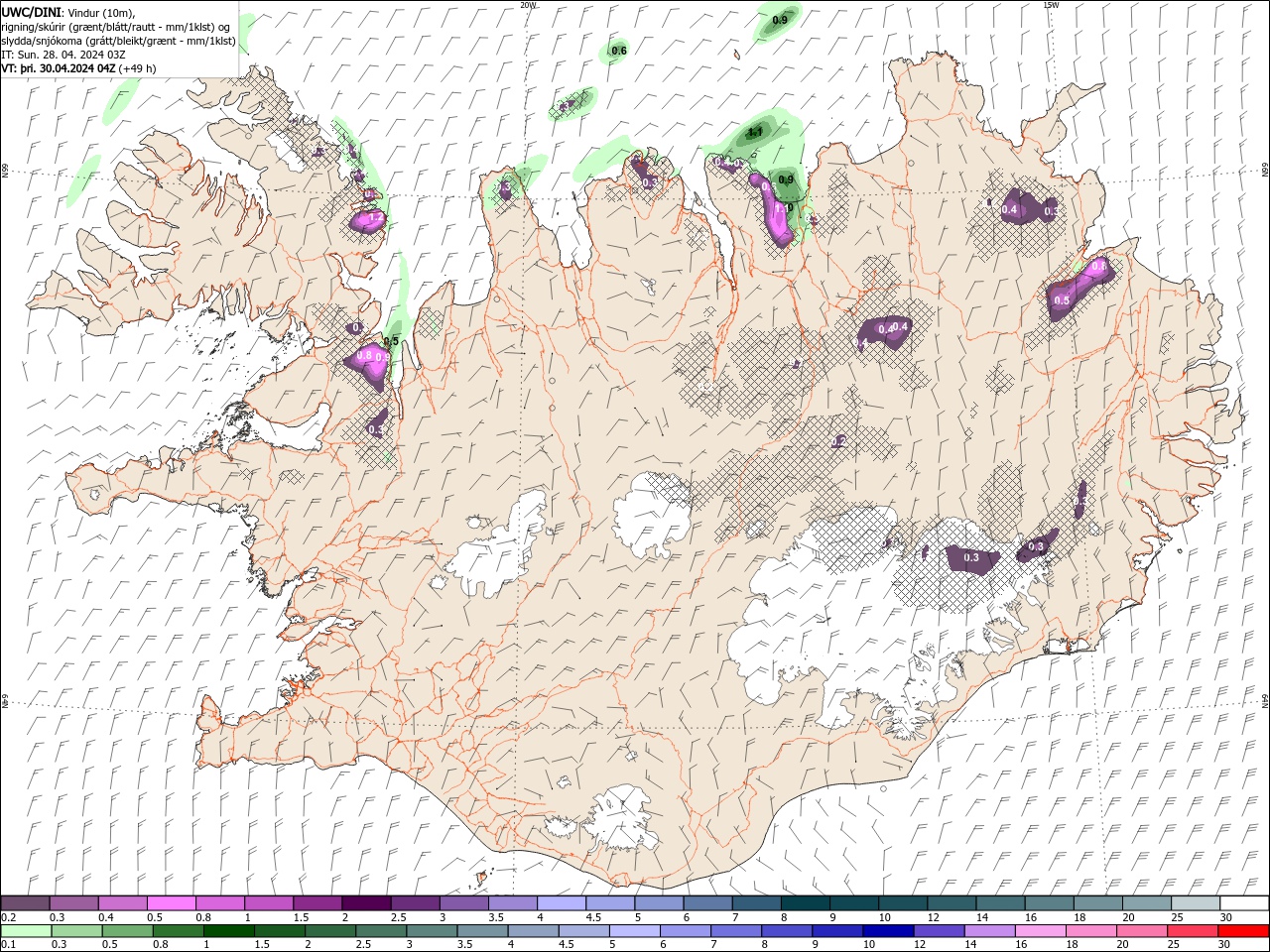
Task: Click the 'rigning/skúrir (grænt/blátt/rautt' legend line
Action: [x=116, y=27]
